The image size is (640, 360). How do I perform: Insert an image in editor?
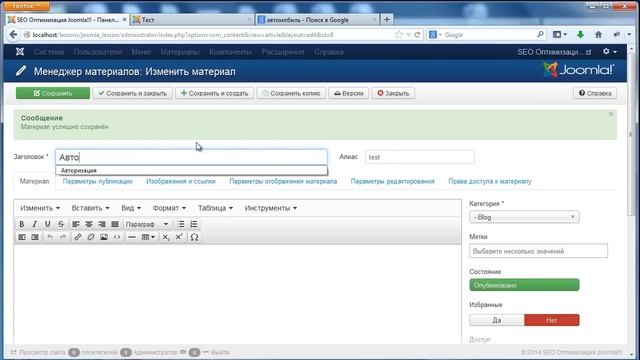[x=104, y=237]
